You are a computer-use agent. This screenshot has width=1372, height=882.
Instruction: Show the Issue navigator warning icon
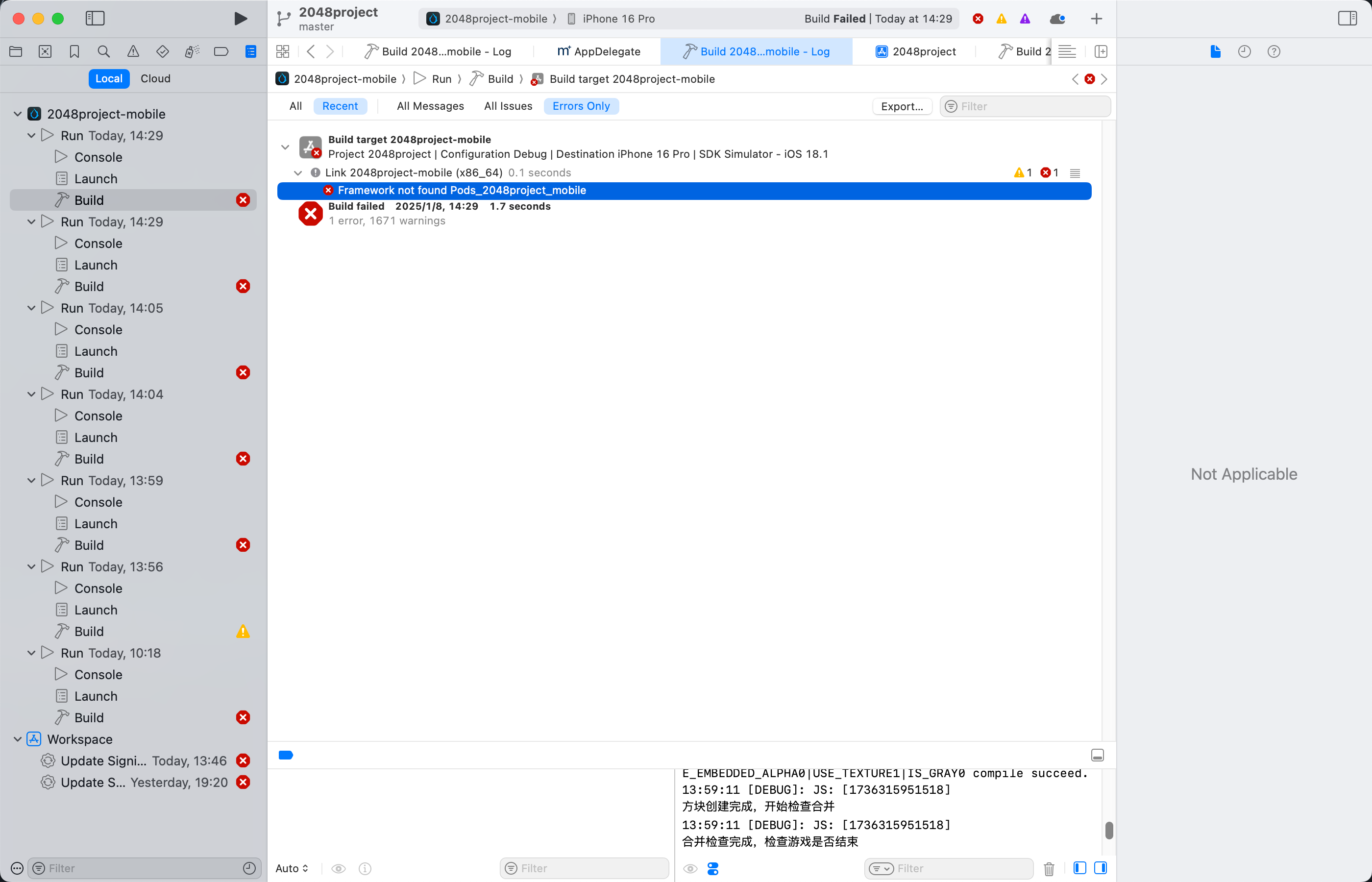point(133,51)
